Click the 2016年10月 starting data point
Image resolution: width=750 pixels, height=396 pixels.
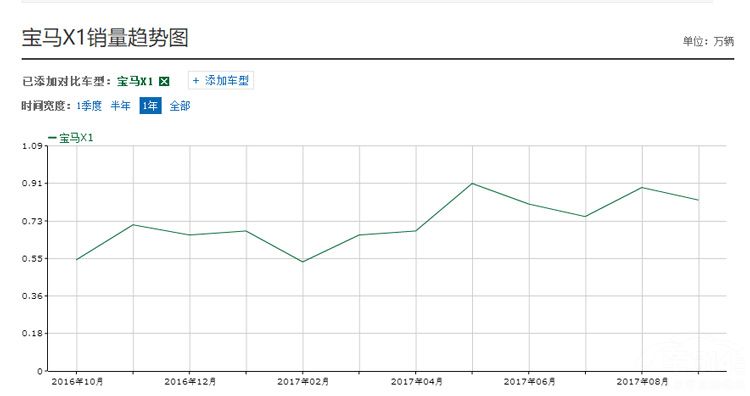coord(77,259)
